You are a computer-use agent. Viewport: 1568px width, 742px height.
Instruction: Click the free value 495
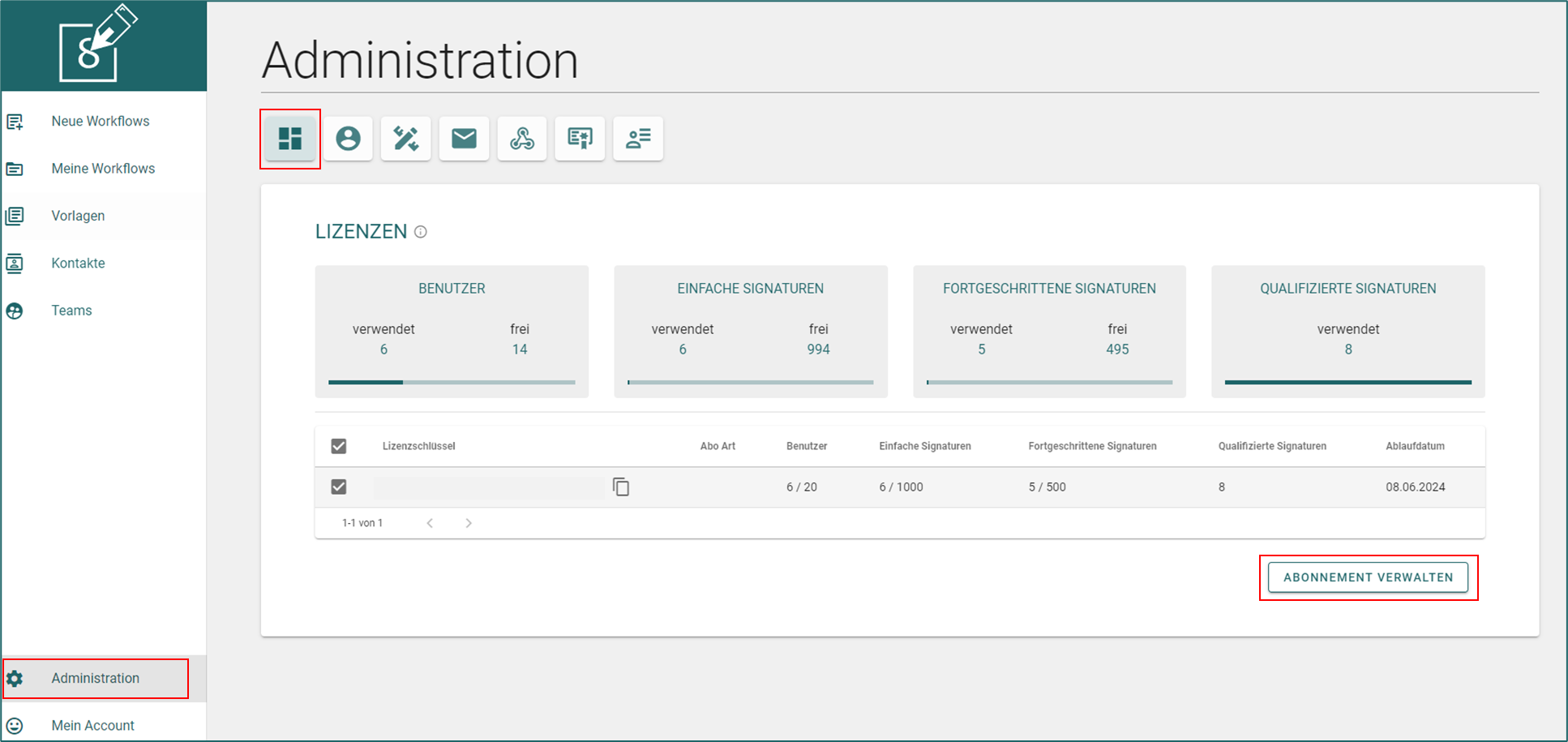point(1117,350)
